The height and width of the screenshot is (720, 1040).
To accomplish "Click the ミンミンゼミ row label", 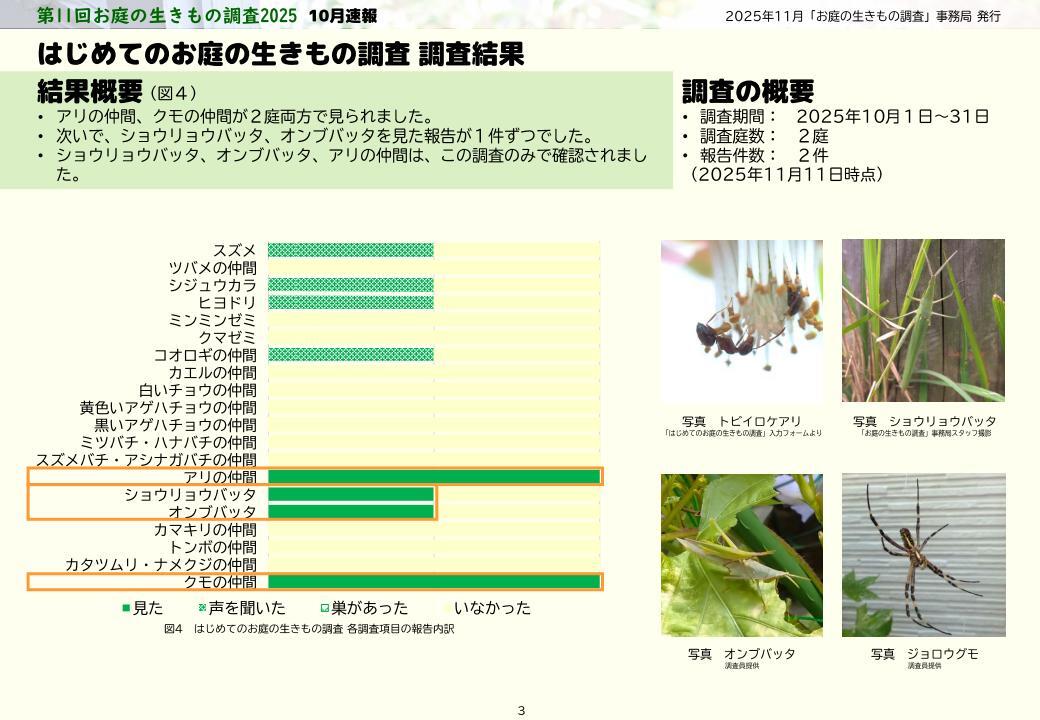I will click(x=212, y=320).
